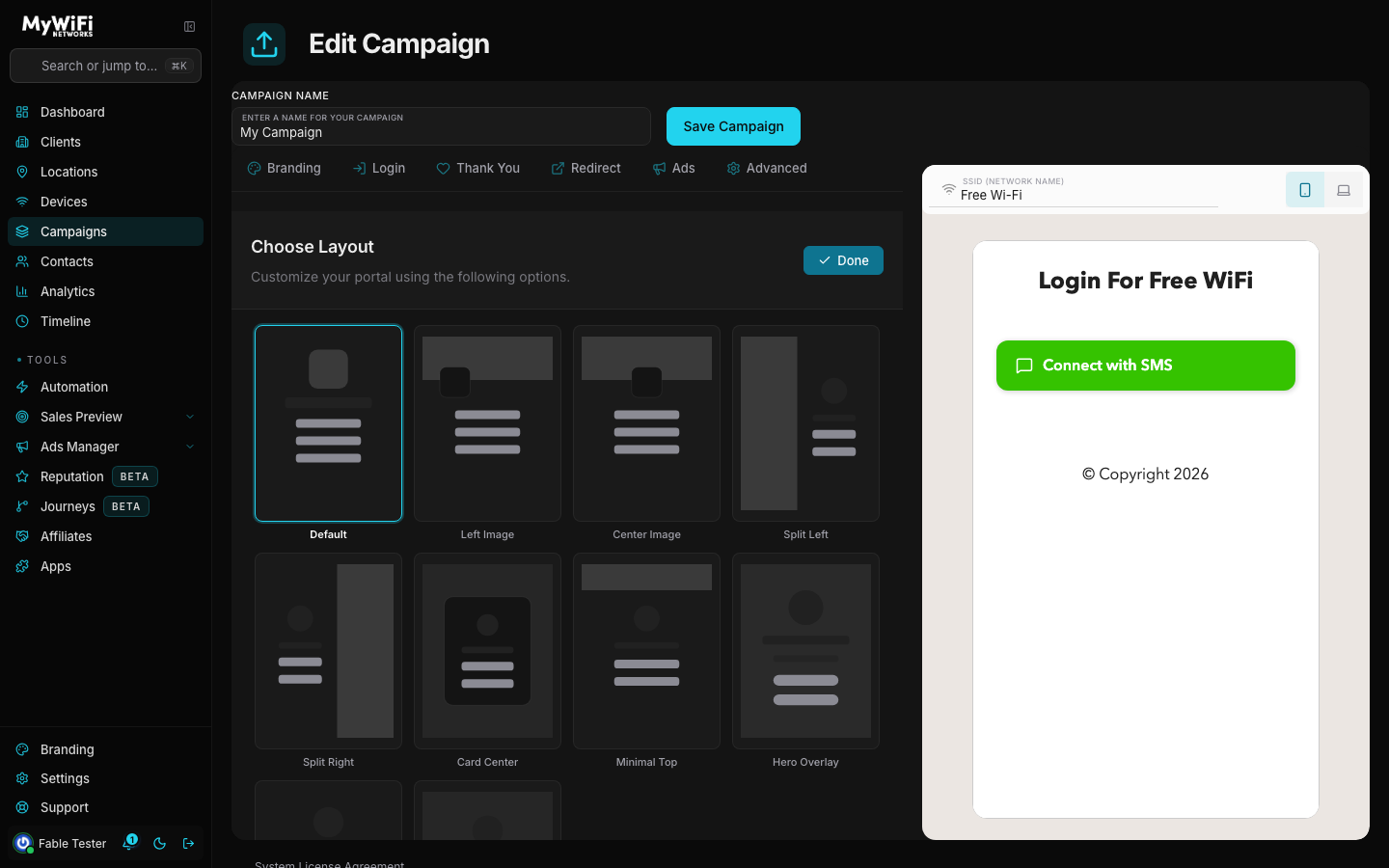Select the Split Right layout
This screenshot has width=1389, height=868.
tap(328, 651)
